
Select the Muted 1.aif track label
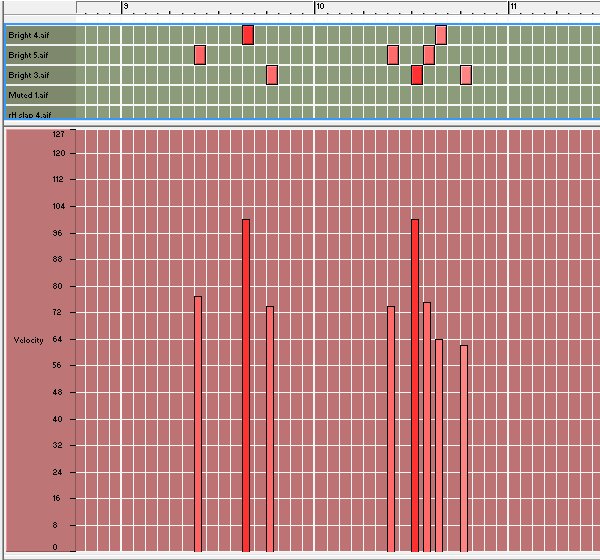coord(28,95)
